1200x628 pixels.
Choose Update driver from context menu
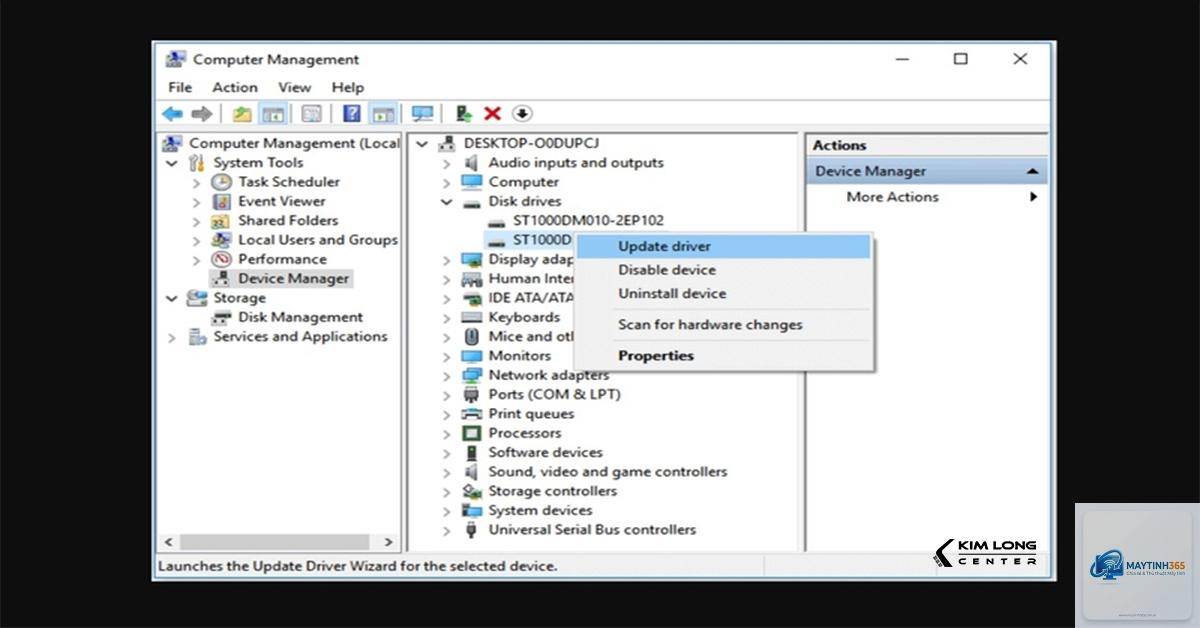(x=723, y=246)
